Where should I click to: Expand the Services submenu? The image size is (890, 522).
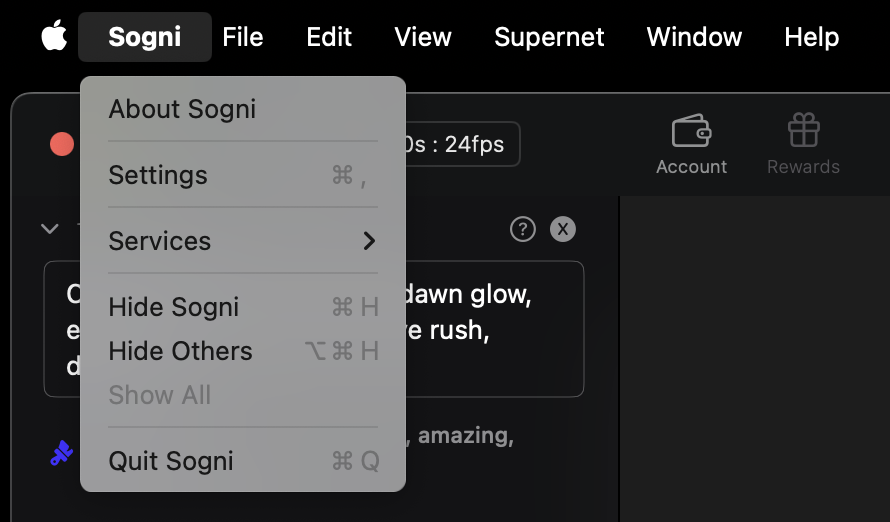[x=243, y=241]
